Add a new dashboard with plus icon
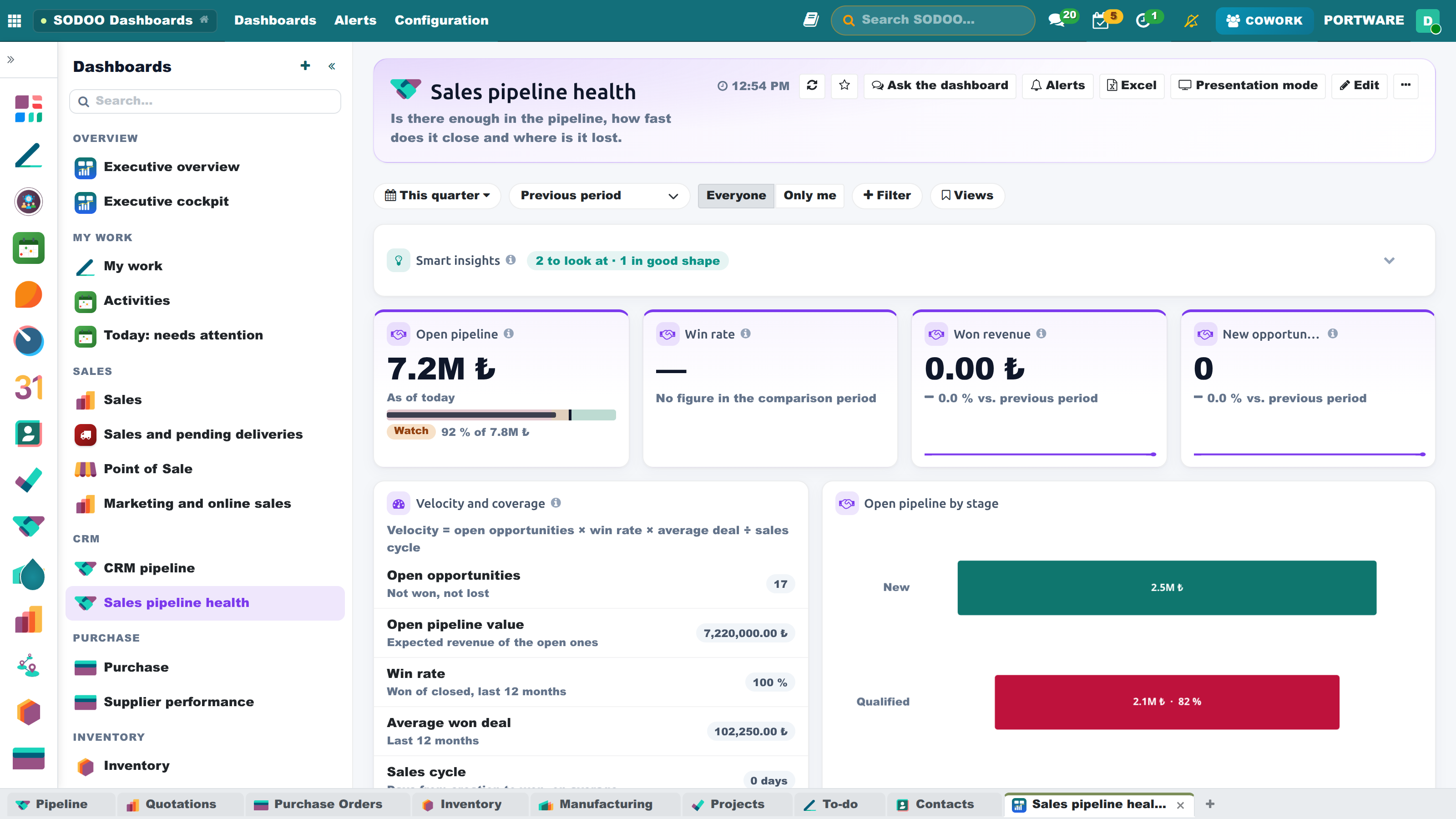Viewport: 1456px width, 819px height. 305,66
